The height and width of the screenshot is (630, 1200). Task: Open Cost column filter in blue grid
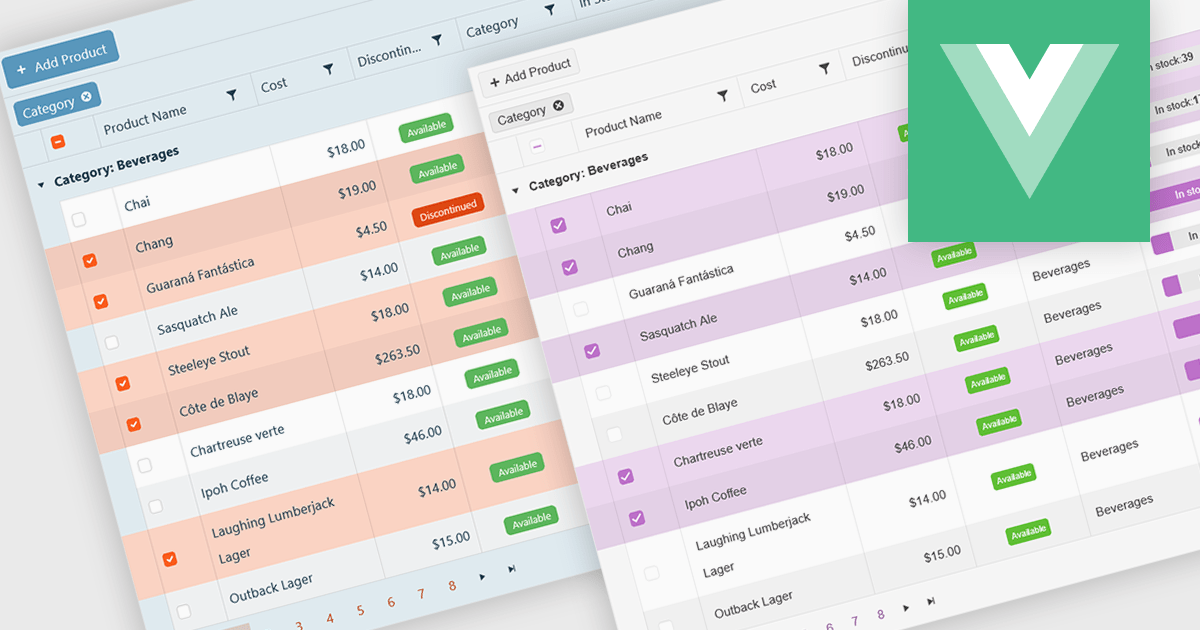(x=328, y=69)
